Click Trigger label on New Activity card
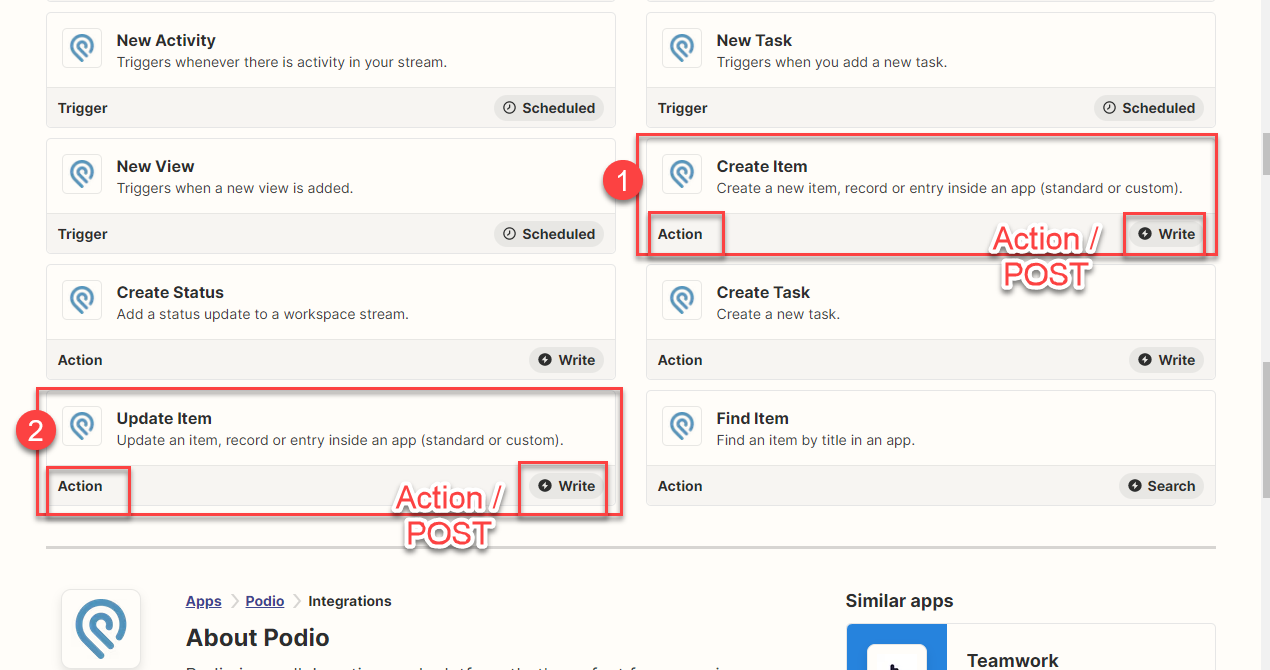1270x670 pixels. click(83, 108)
